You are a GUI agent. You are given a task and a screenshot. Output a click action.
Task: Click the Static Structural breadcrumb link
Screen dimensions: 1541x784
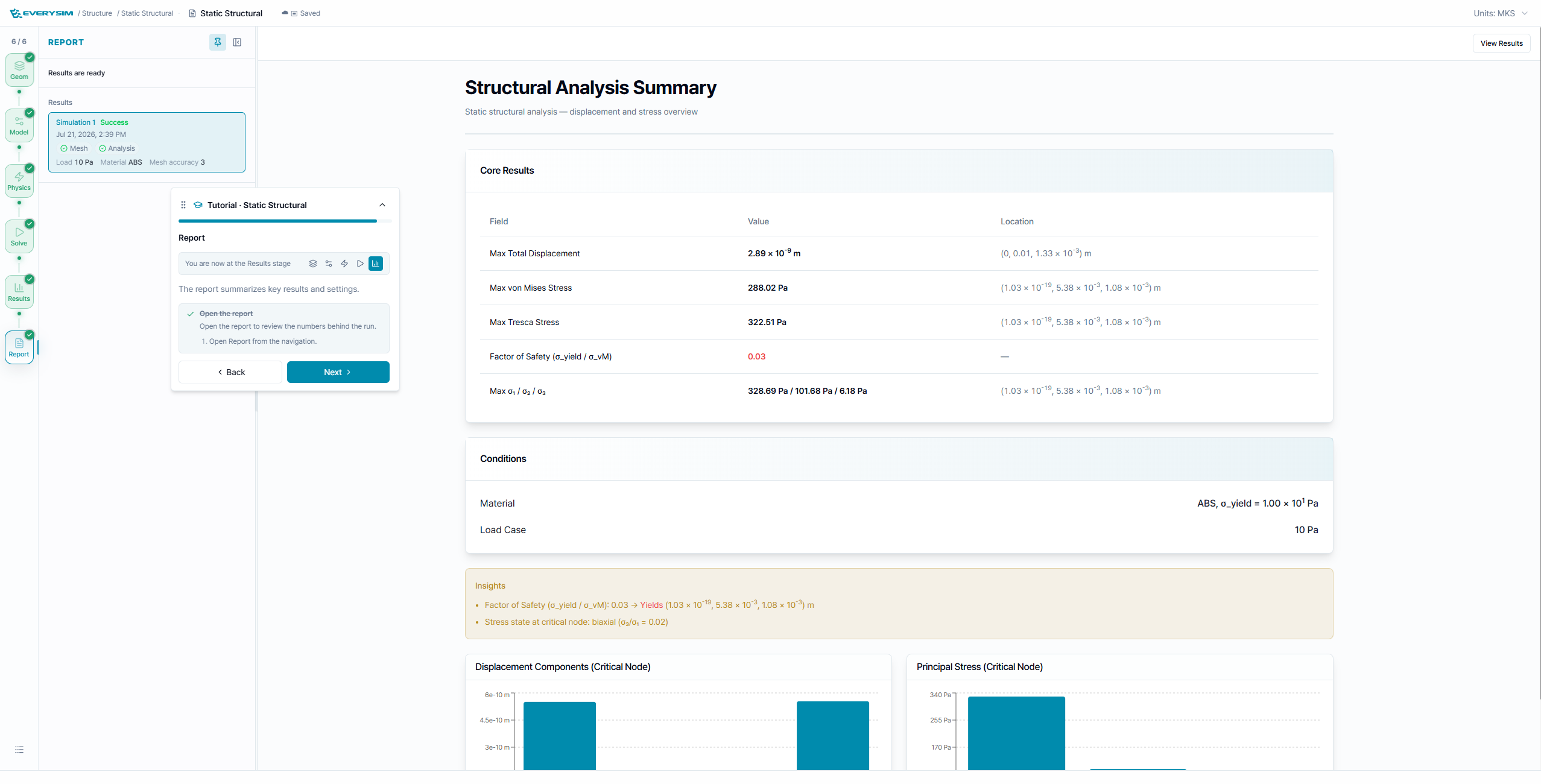[x=147, y=13]
